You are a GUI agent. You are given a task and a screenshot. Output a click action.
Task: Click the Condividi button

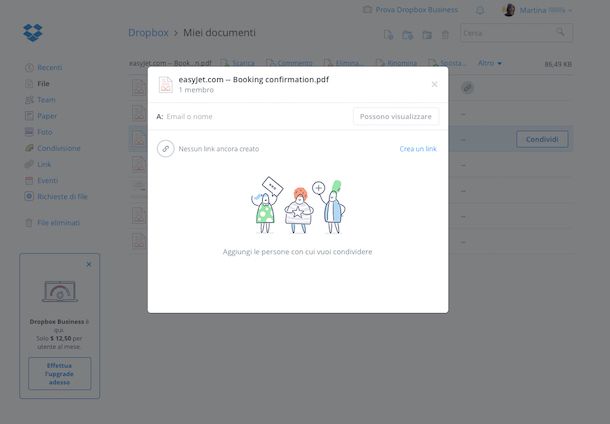[x=542, y=139]
